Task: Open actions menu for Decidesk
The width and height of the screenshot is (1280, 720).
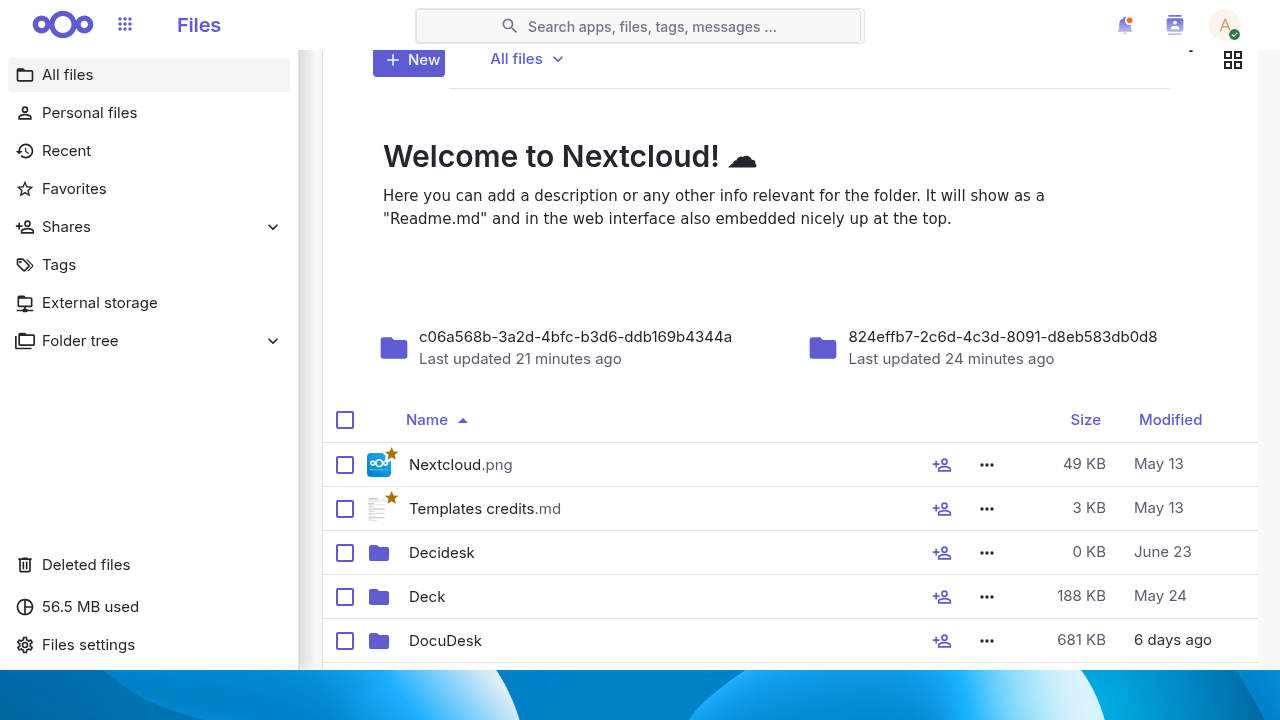Action: pyautogui.click(x=987, y=553)
